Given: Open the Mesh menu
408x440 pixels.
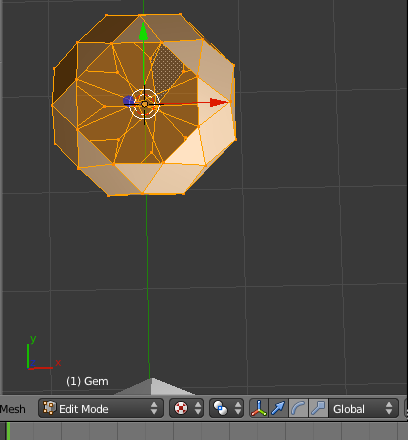Looking at the screenshot, I should click(13, 409).
